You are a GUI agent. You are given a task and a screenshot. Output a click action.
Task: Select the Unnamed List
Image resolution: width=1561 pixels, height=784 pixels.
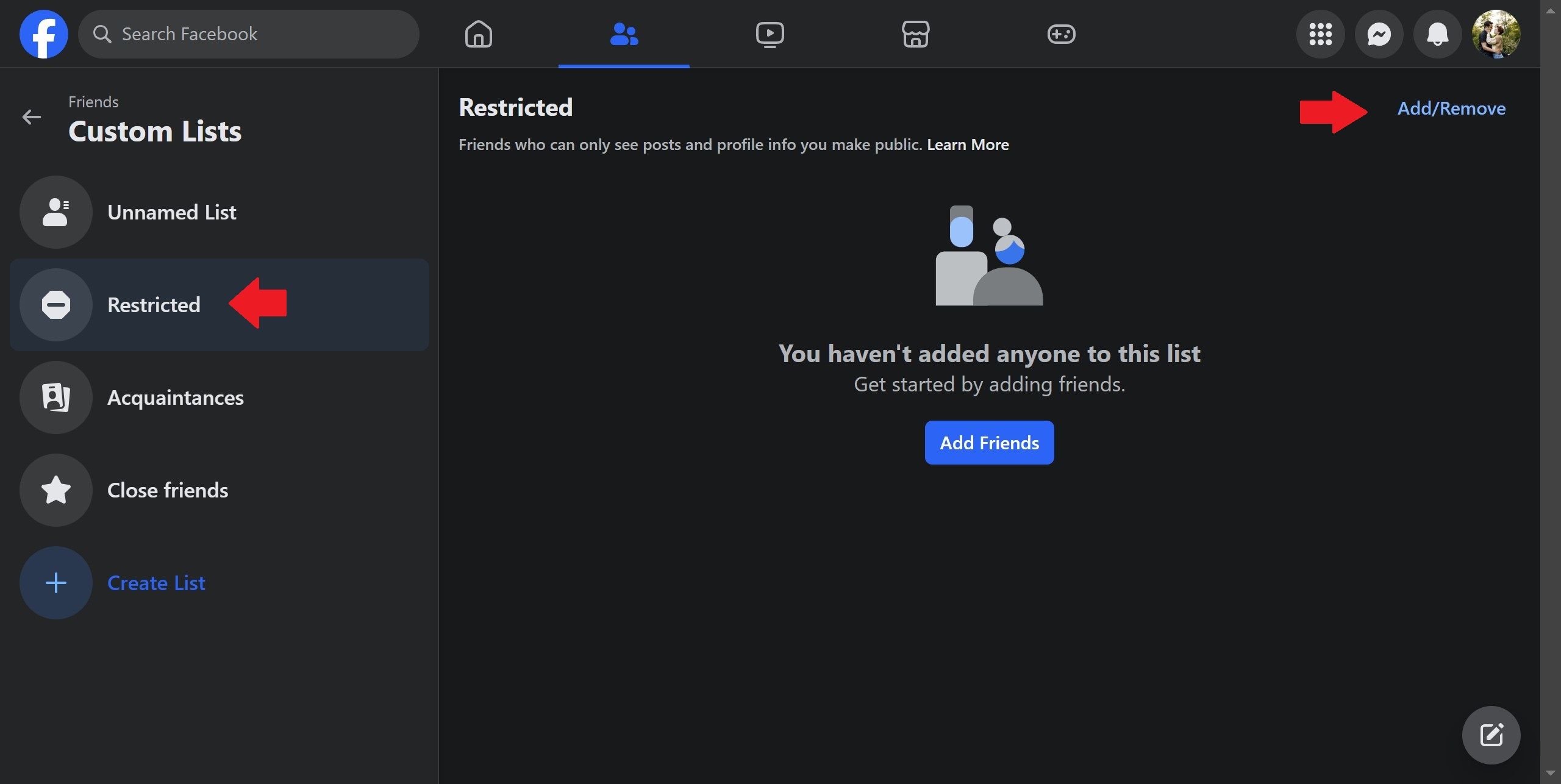coord(171,212)
